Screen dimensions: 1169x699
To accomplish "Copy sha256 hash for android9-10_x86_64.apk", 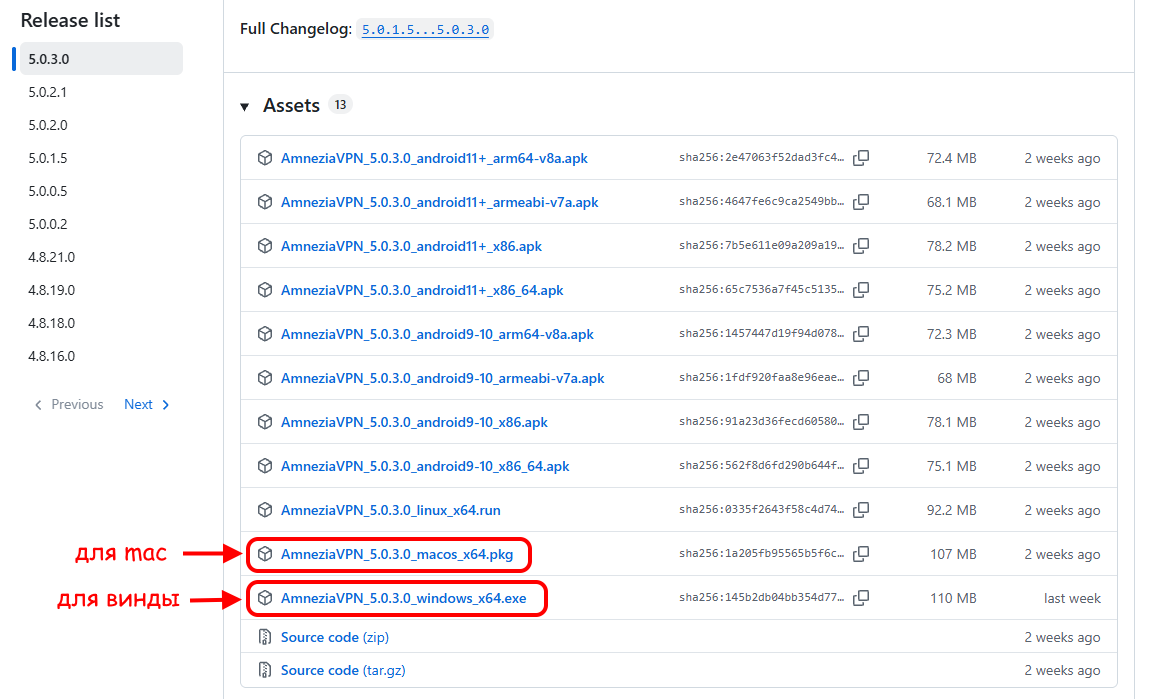I will (861, 466).
